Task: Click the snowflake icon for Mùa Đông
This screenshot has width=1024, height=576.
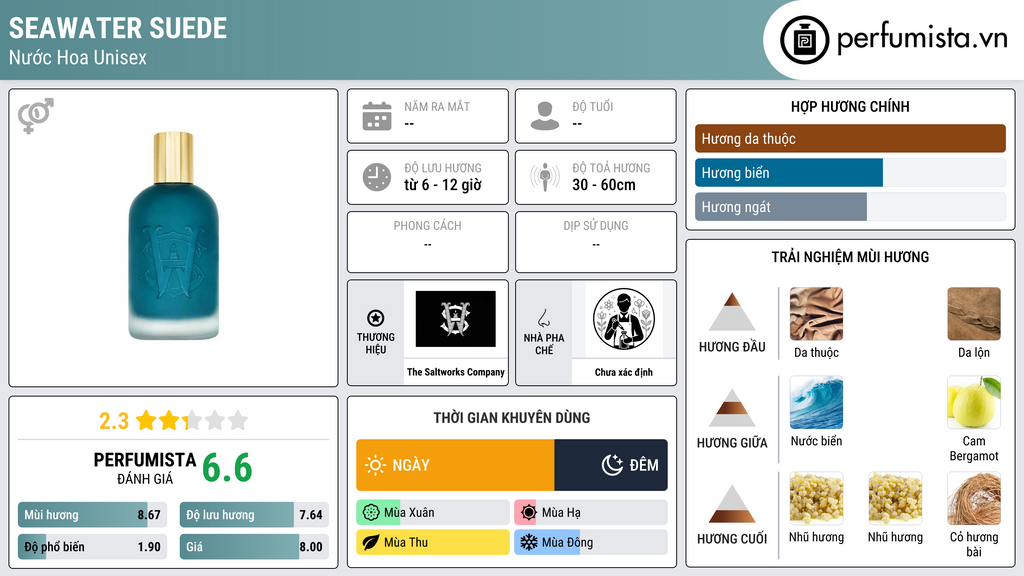Action: click(x=528, y=542)
